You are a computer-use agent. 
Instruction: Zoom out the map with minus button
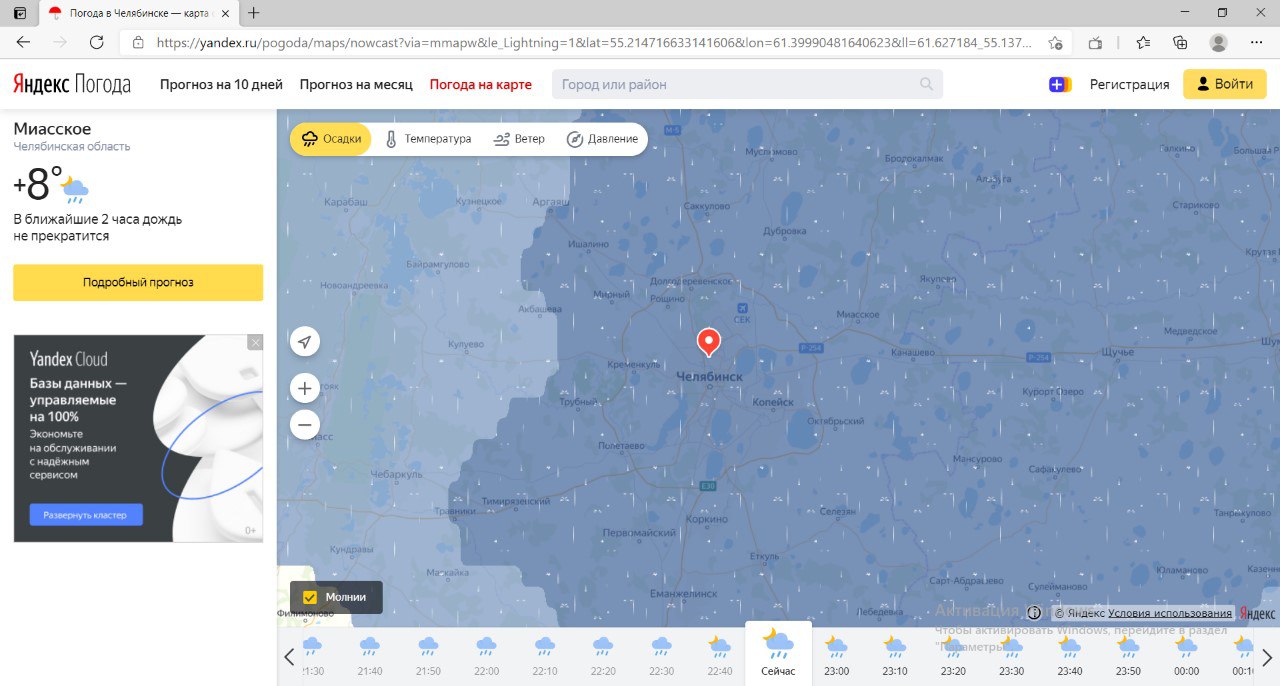(x=305, y=424)
